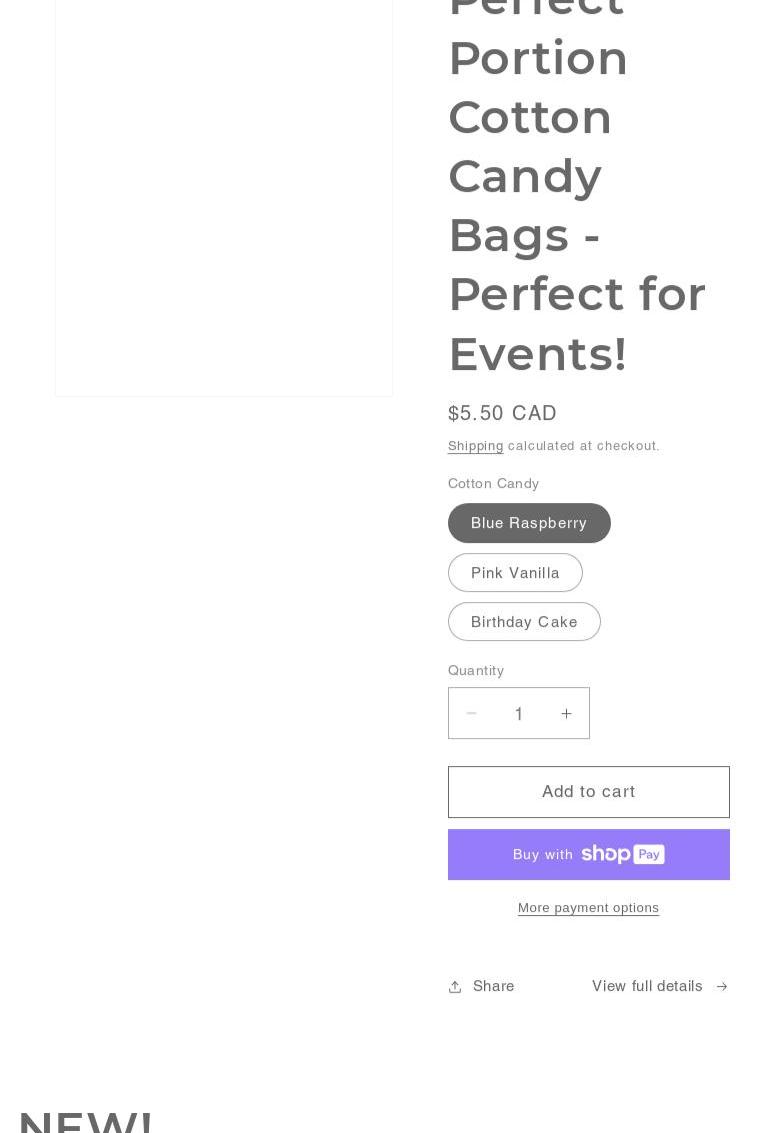Click the arrow beside View full details
The width and height of the screenshot is (765, 1133).
pos(721,986)
